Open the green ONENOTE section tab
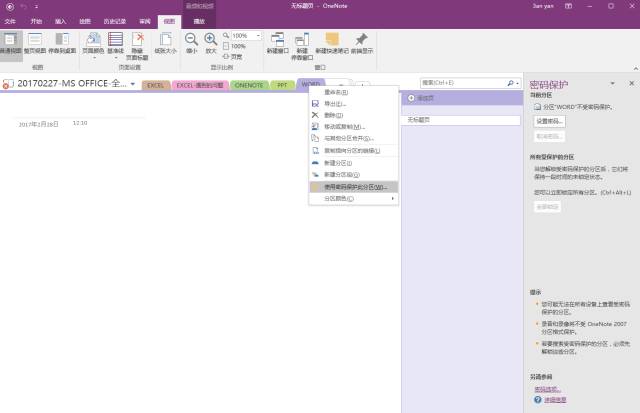The image size is (640, 413). [249, 85]
